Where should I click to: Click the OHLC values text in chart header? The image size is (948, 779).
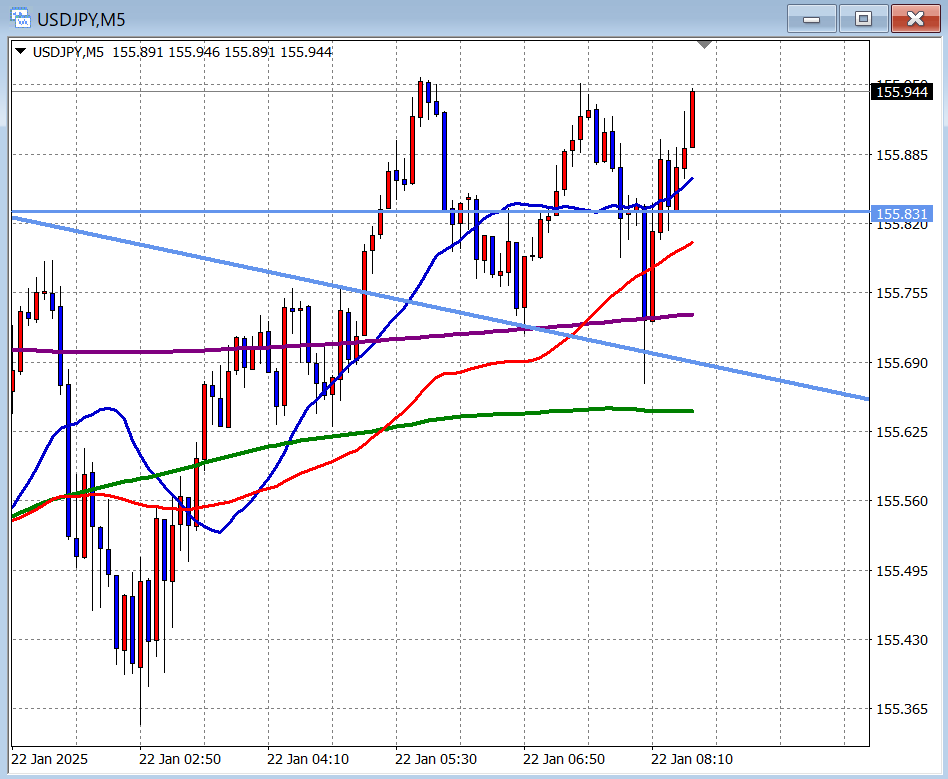[221, 52]
